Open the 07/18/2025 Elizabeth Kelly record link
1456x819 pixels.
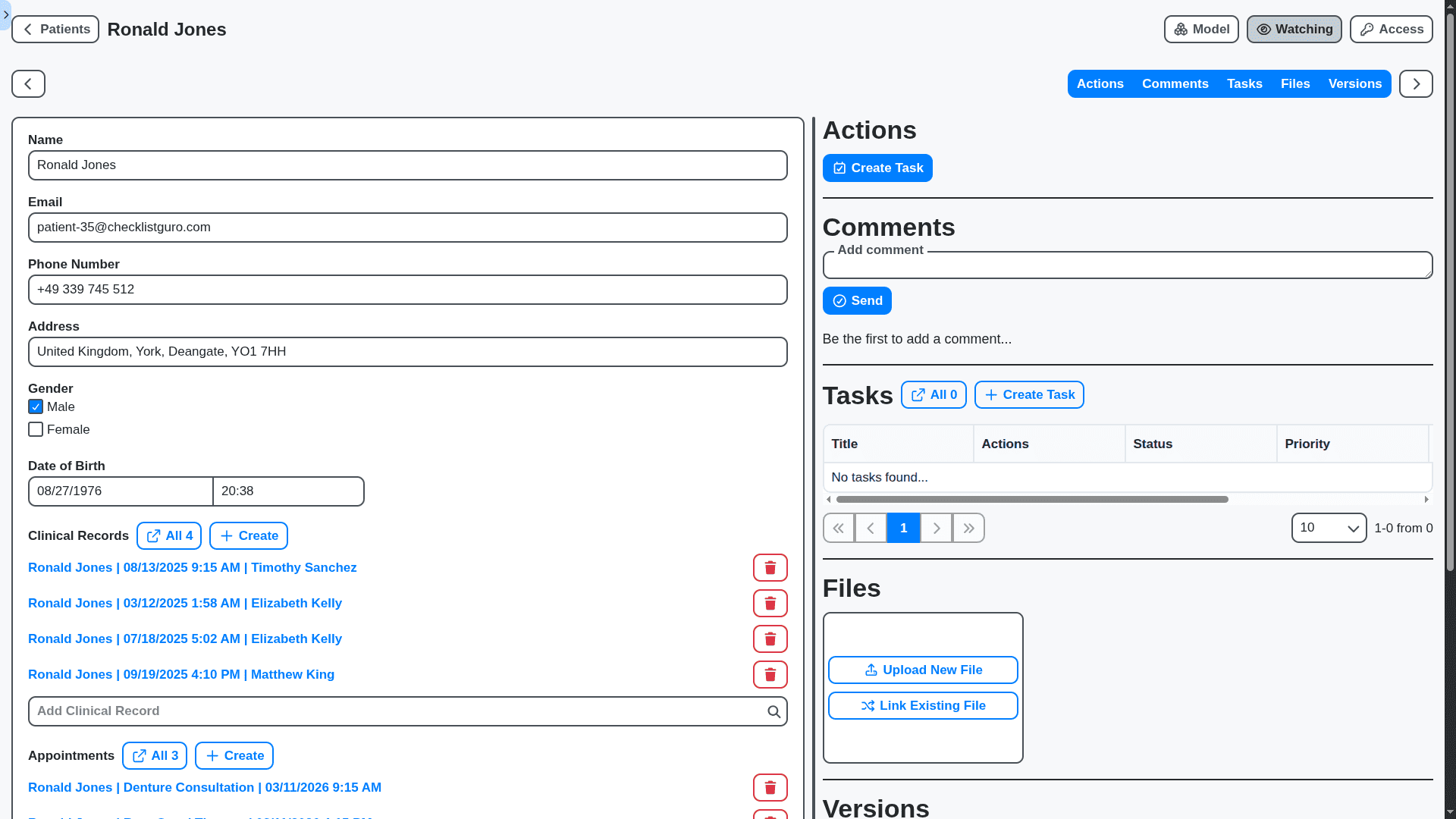click(185, 639)
